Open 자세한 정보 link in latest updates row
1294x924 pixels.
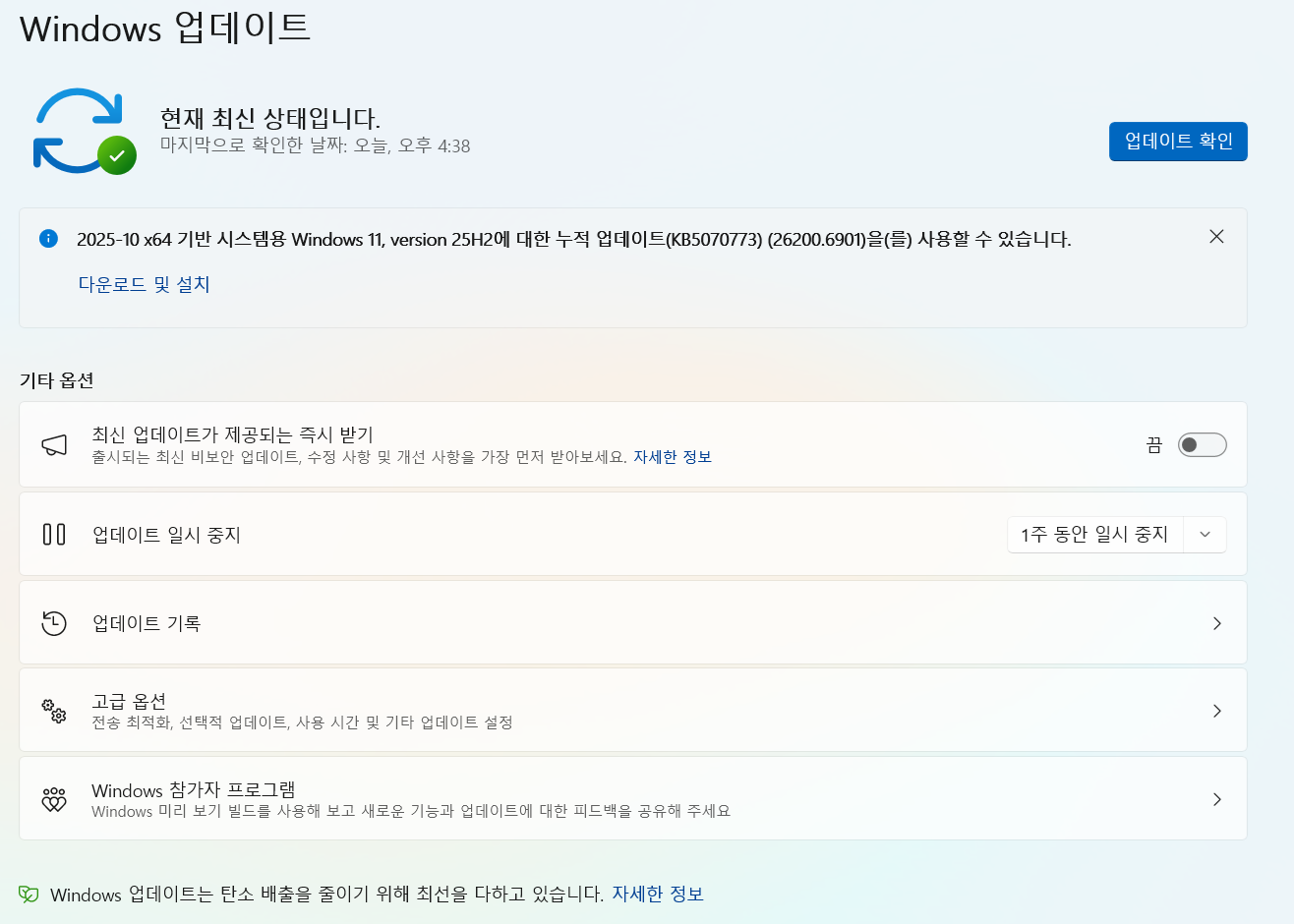coord(673,457)
